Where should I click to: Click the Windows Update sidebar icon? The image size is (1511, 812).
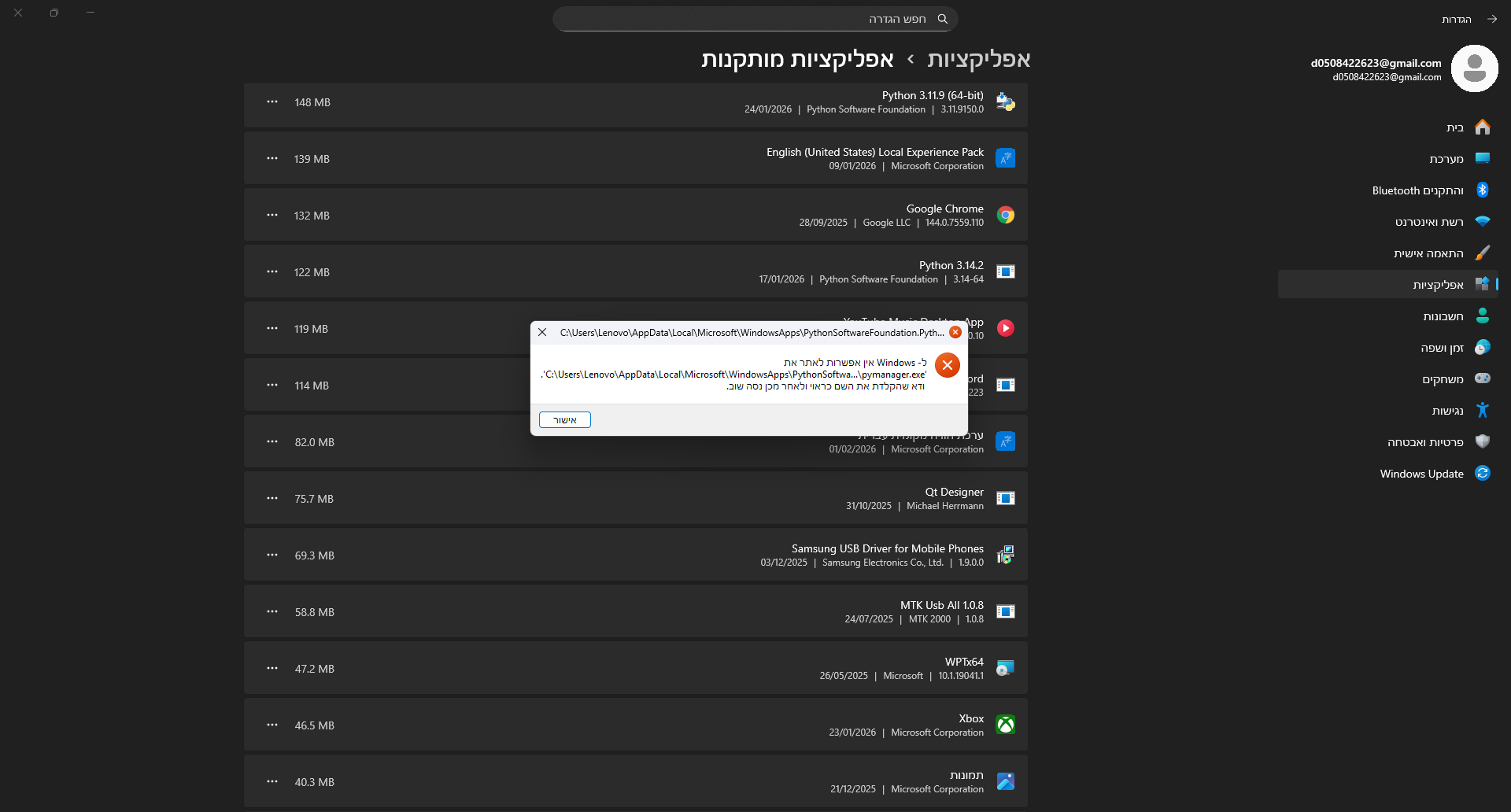(1482, 473)
